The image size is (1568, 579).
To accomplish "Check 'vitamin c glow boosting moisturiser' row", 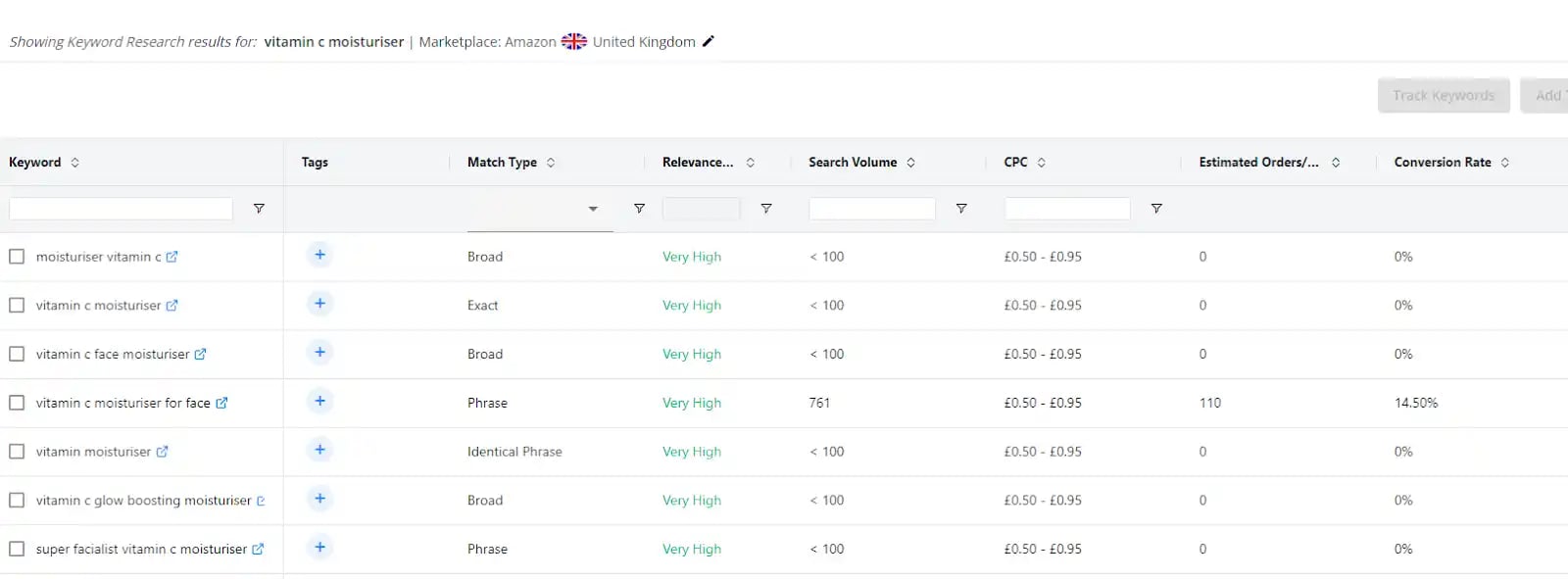I will (x=17, y=501).
